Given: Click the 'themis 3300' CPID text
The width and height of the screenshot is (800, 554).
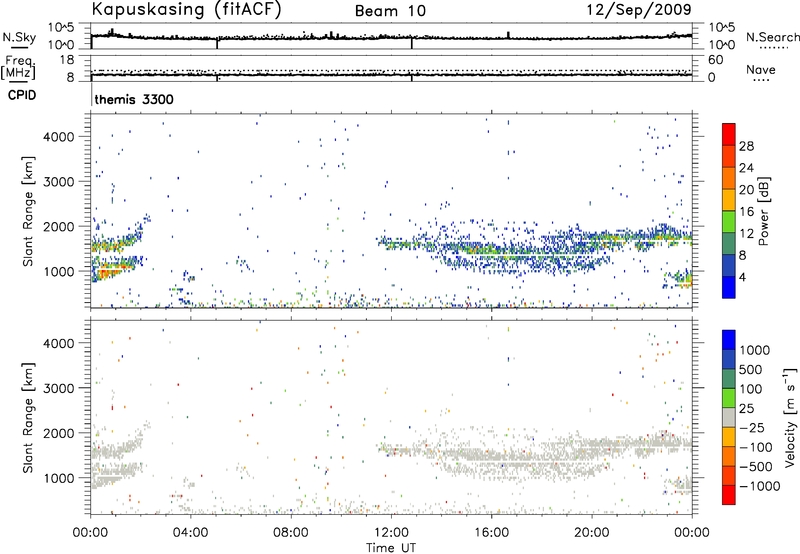Looking at the screenshot, I should (134, 99).
